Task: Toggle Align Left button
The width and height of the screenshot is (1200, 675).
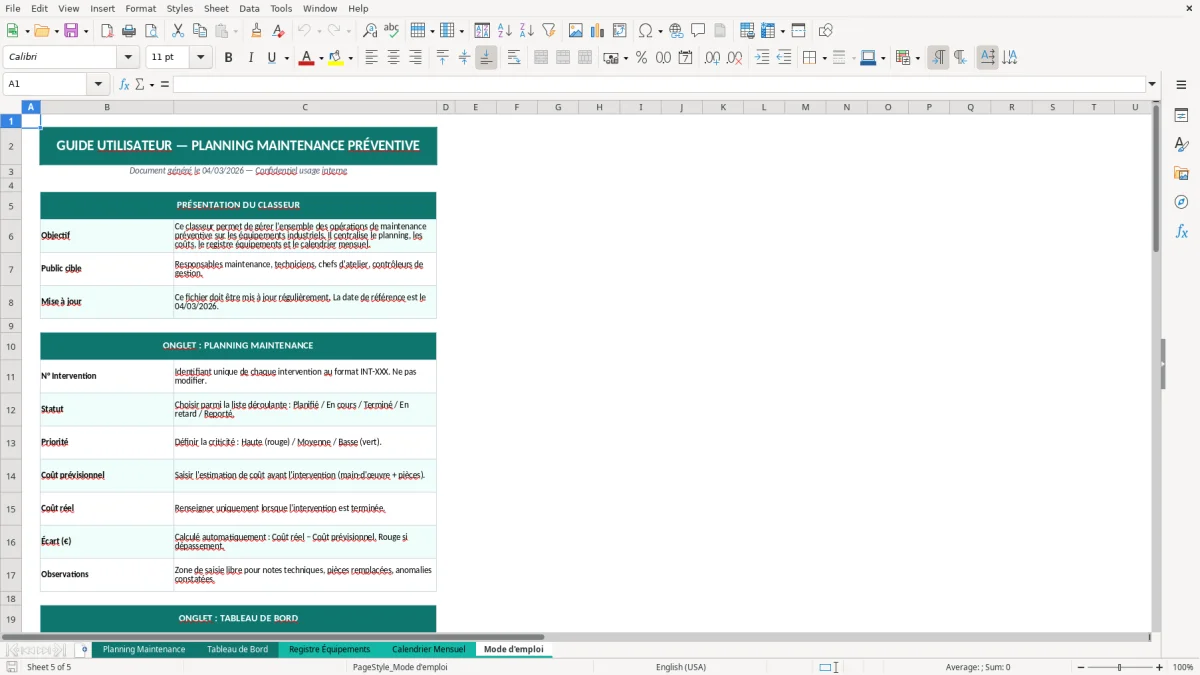Action: click(x=371, y=58)
